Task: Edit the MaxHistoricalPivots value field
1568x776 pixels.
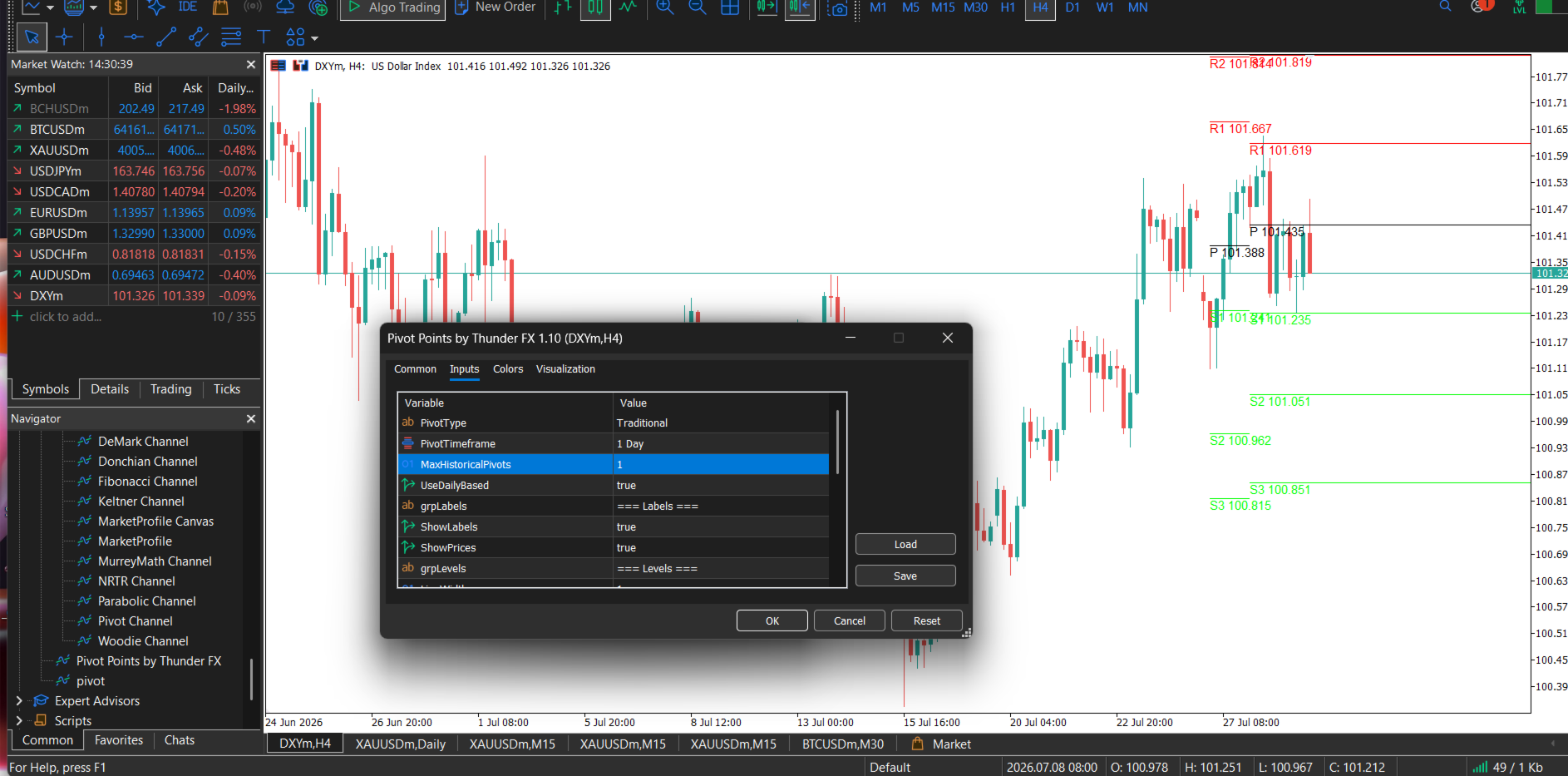Action: 721,465
